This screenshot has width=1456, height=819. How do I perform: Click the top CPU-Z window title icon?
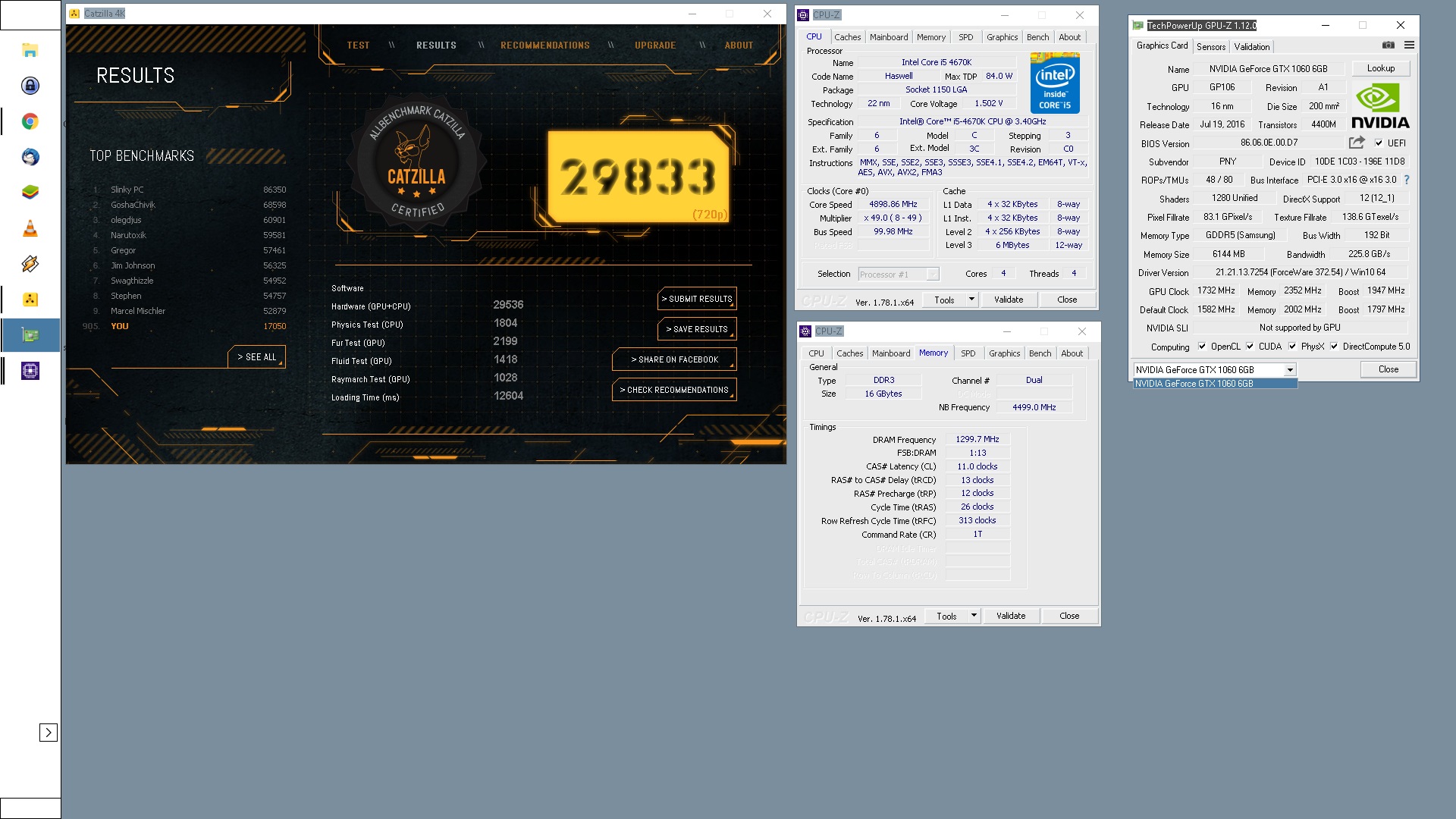[803, 15]
